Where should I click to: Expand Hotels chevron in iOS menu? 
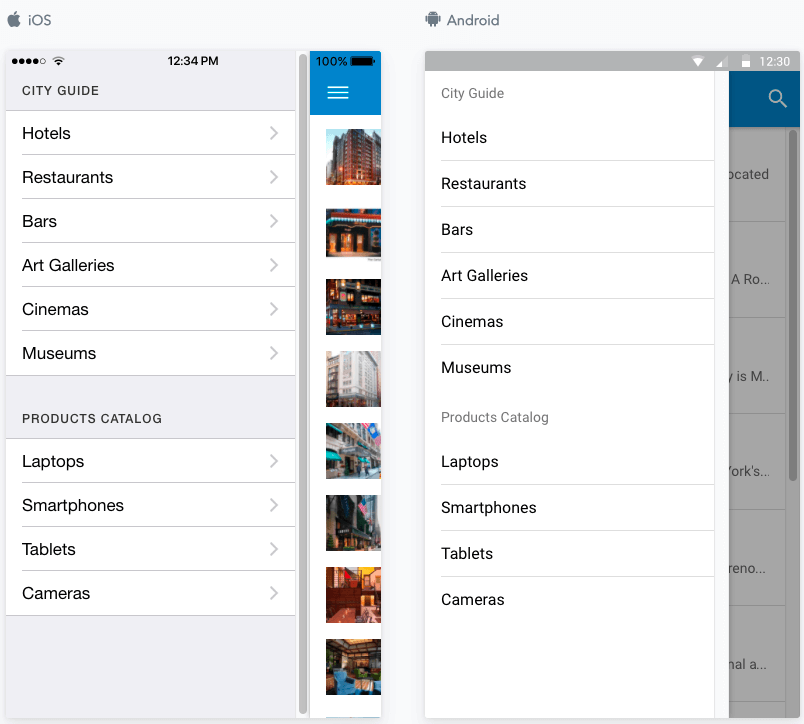[x=274, y=133]
